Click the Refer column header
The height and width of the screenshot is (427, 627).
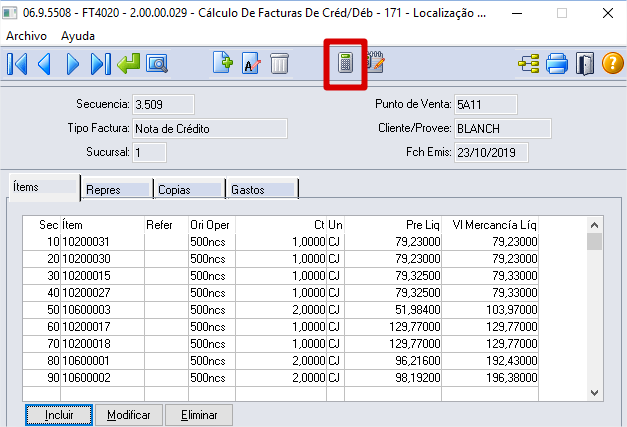pos(166,225)
